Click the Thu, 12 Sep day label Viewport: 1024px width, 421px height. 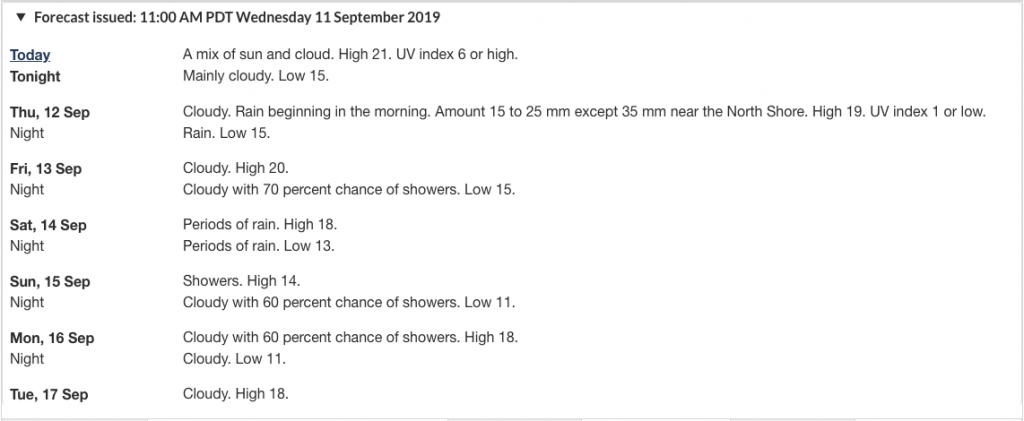[x=50, y=112]
